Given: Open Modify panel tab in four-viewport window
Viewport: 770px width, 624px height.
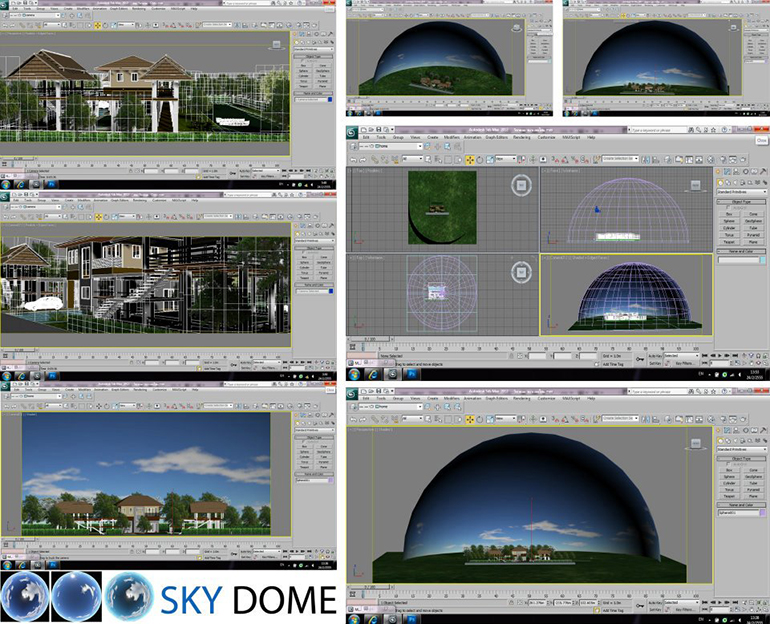Looking at the screenshot, I should point(727,171).
